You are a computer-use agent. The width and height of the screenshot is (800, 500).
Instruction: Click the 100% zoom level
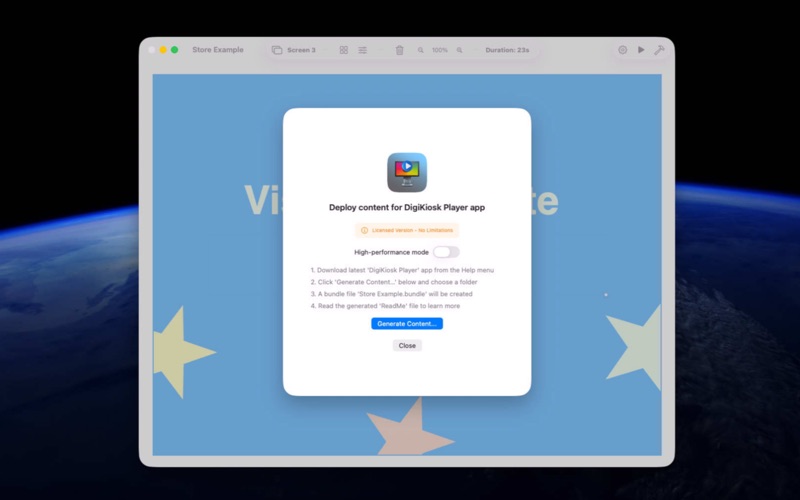pyautogui.click(x=439, y=50)
